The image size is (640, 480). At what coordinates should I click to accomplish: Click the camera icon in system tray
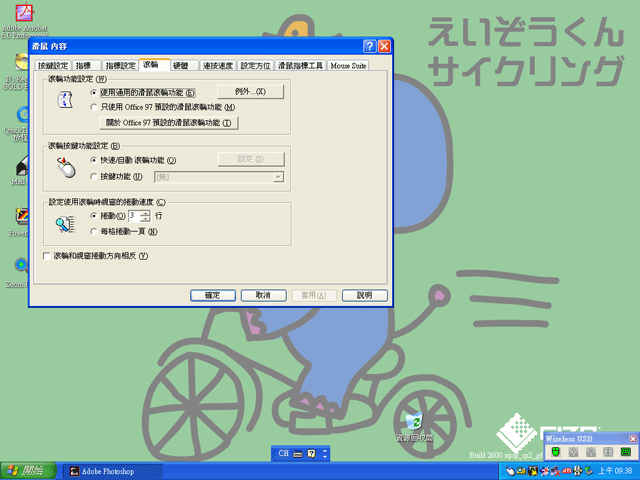click(521, 471)
